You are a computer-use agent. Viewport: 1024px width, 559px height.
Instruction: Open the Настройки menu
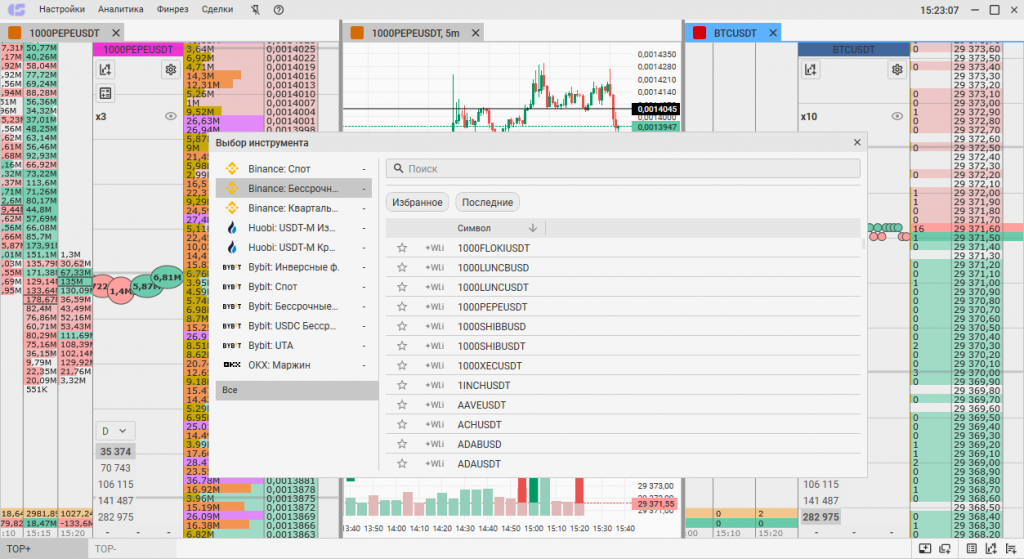[x=62, y=9]
